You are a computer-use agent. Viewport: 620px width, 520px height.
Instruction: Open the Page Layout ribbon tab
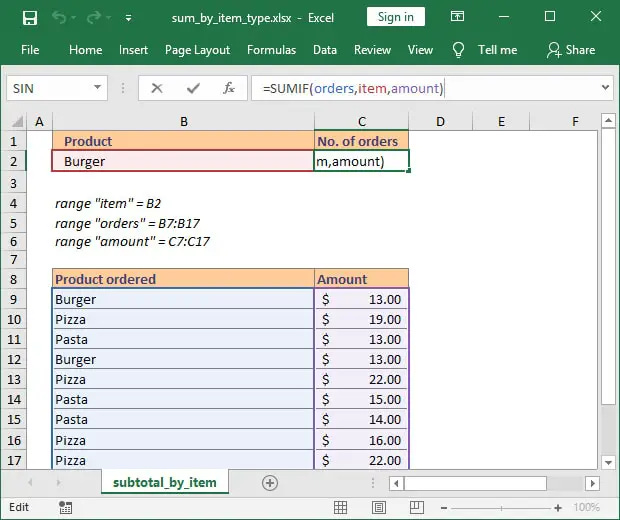pyautogui.click(x=197, y=50)
